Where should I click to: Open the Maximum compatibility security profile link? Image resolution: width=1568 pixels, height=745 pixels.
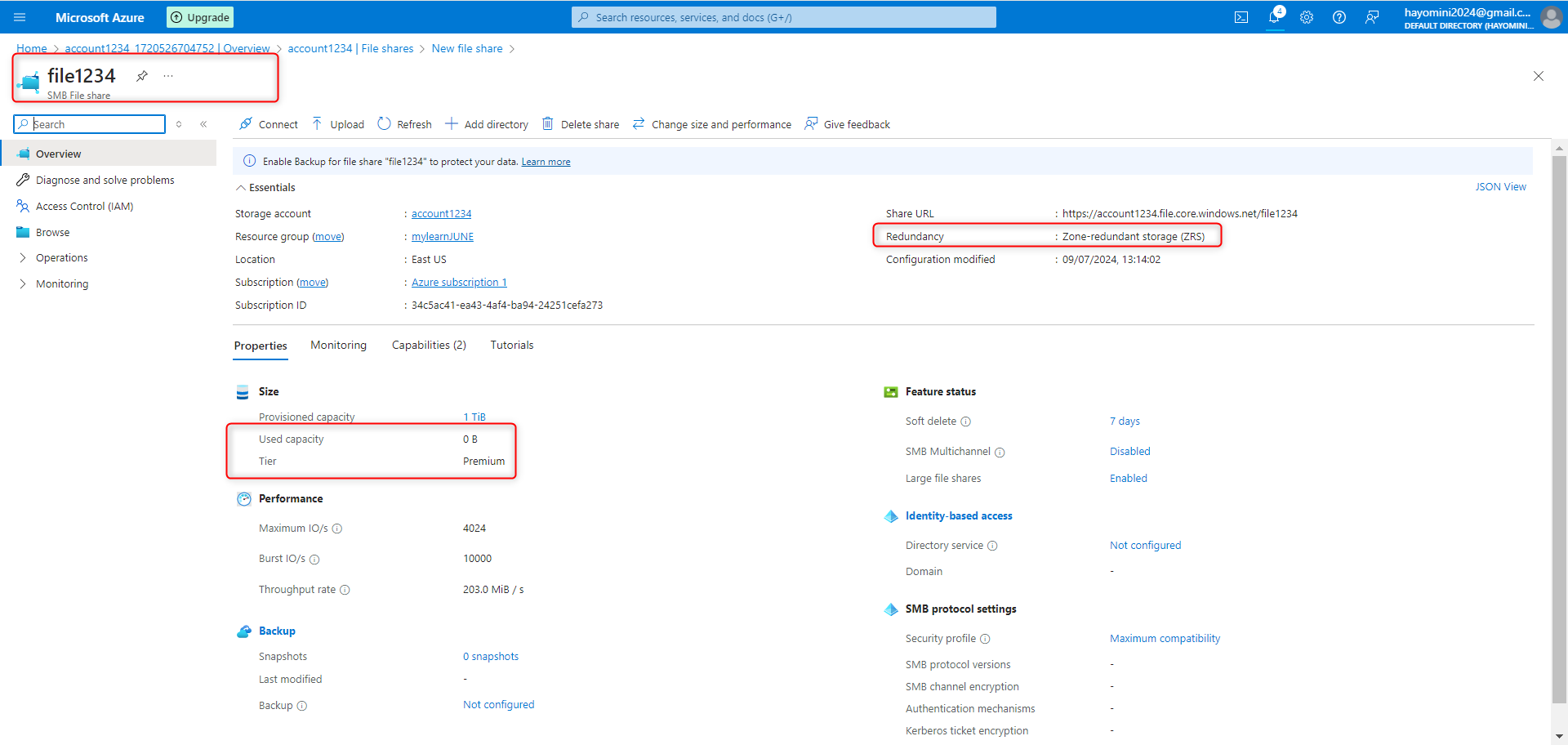coord(1165,639)
